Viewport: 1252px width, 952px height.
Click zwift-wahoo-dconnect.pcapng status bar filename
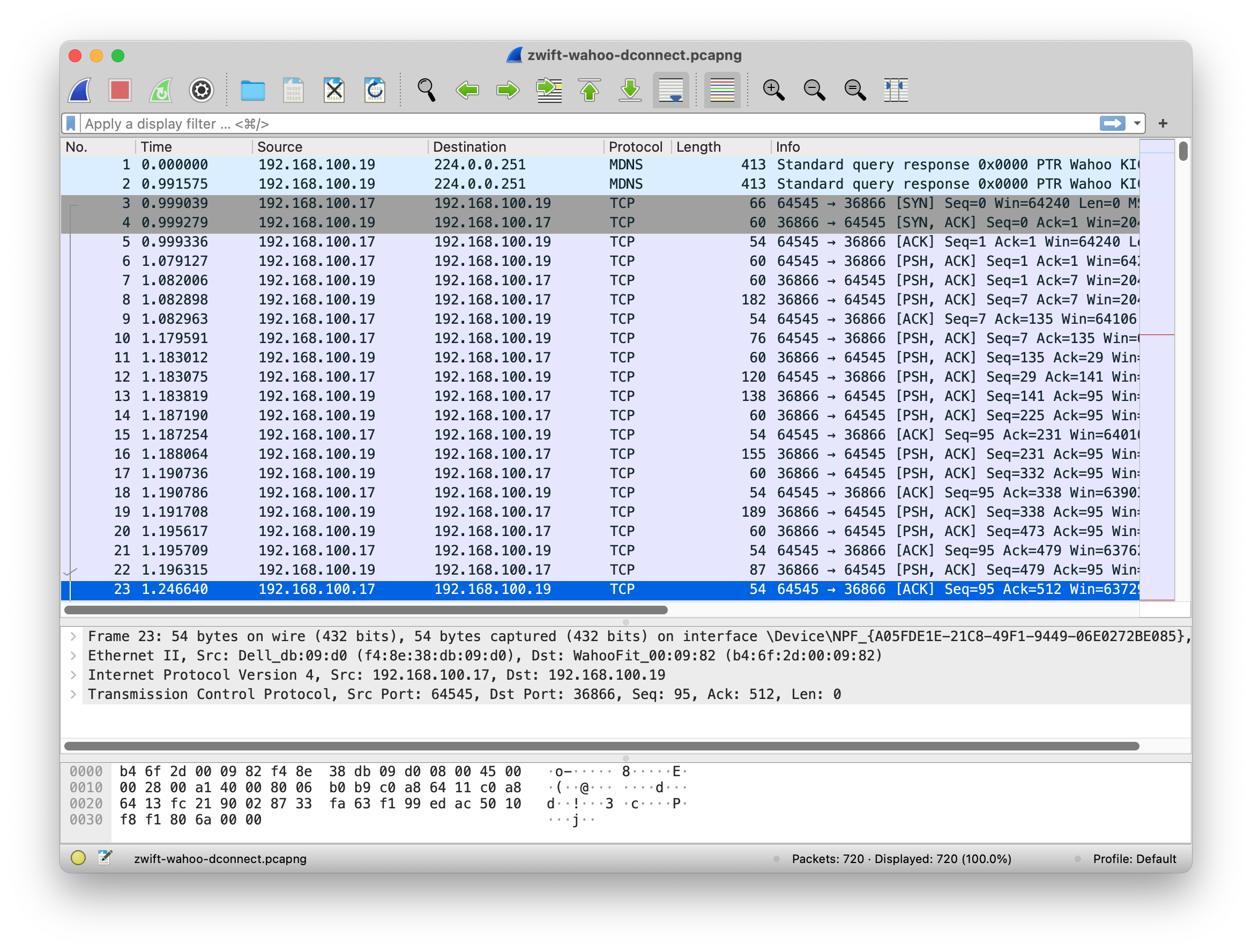point(220,859)
